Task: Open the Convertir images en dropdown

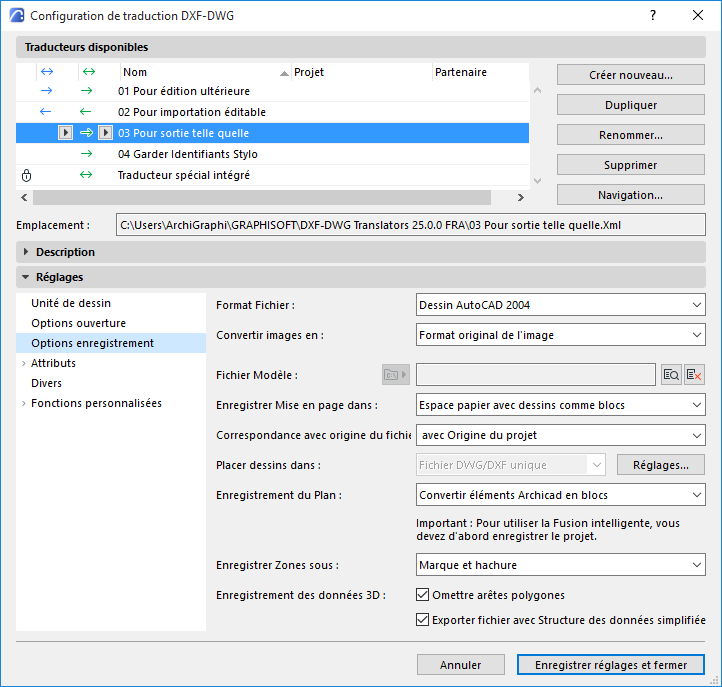Action: [x=560, y=335]
